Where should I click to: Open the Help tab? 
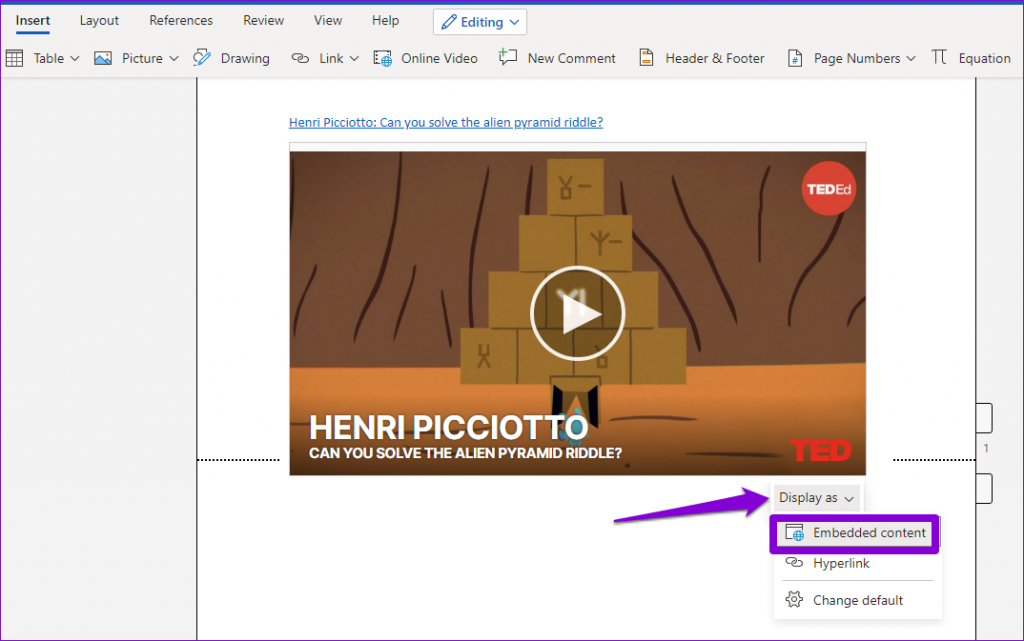click(x=385, y=20)
